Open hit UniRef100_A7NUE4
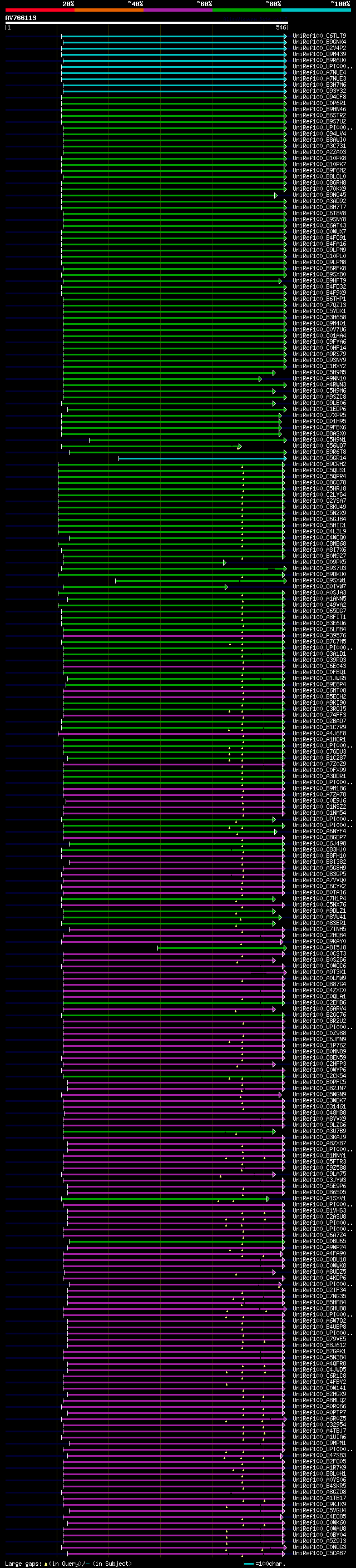The height and width of the screenshot is (1568, 356). pos(319,72)
